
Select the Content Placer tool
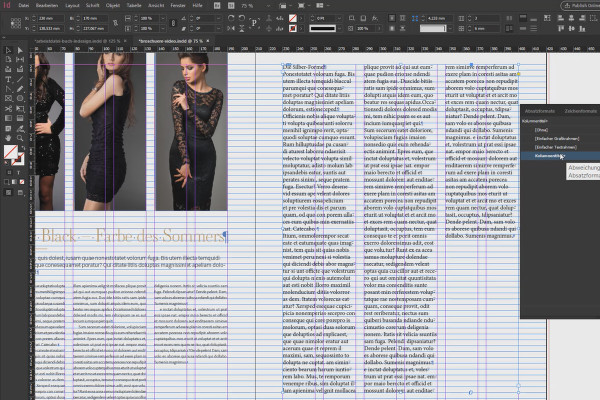point(20,69)
